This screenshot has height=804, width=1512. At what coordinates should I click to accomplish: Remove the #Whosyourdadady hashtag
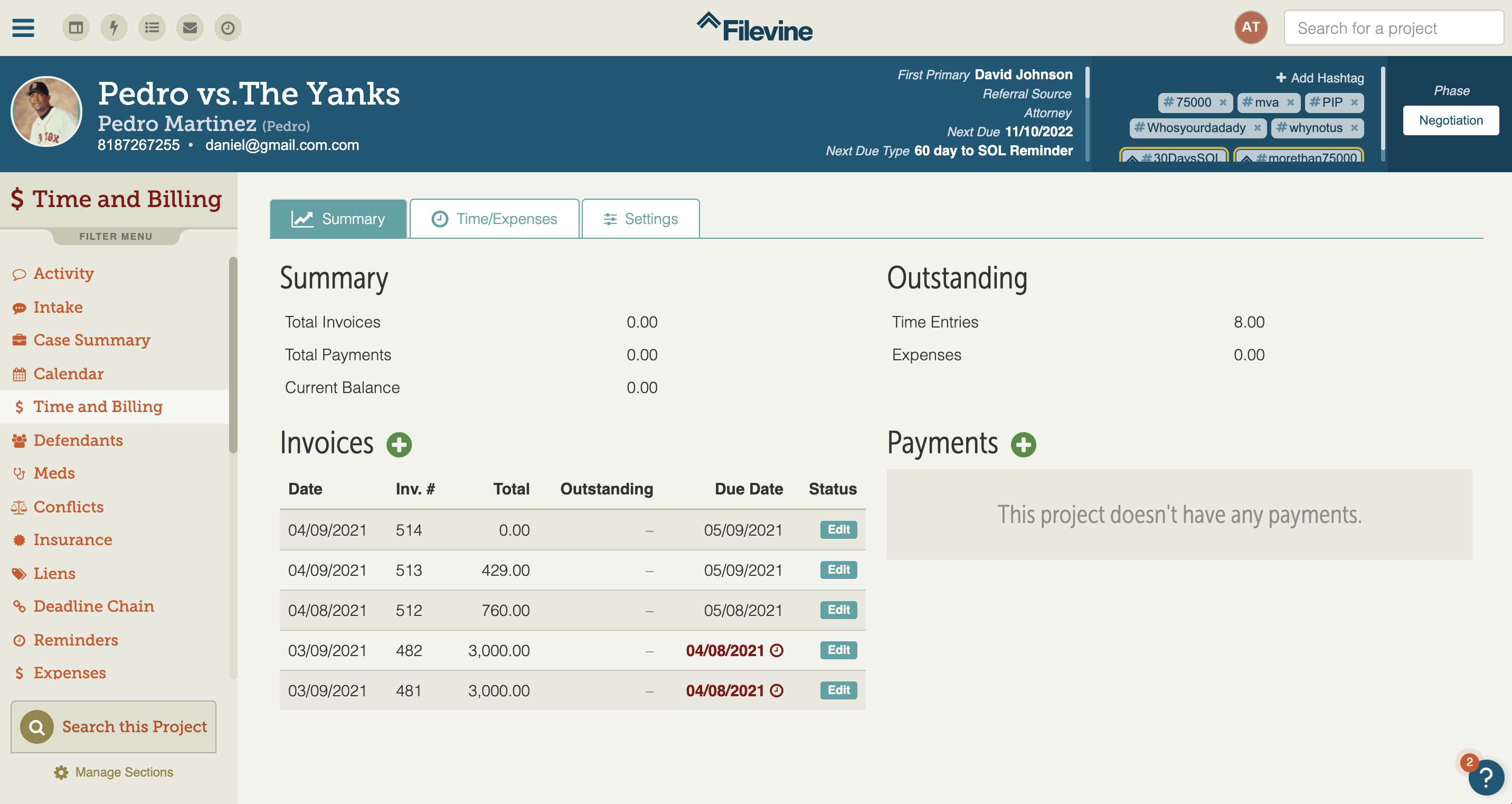click(x=1257, y=127)
